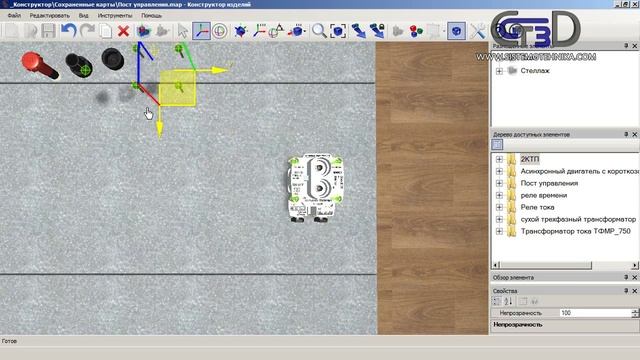640x360 pixels.
Task: Select the Трансформатор тока ТФМР_750 item
Action: coord(576,231)
